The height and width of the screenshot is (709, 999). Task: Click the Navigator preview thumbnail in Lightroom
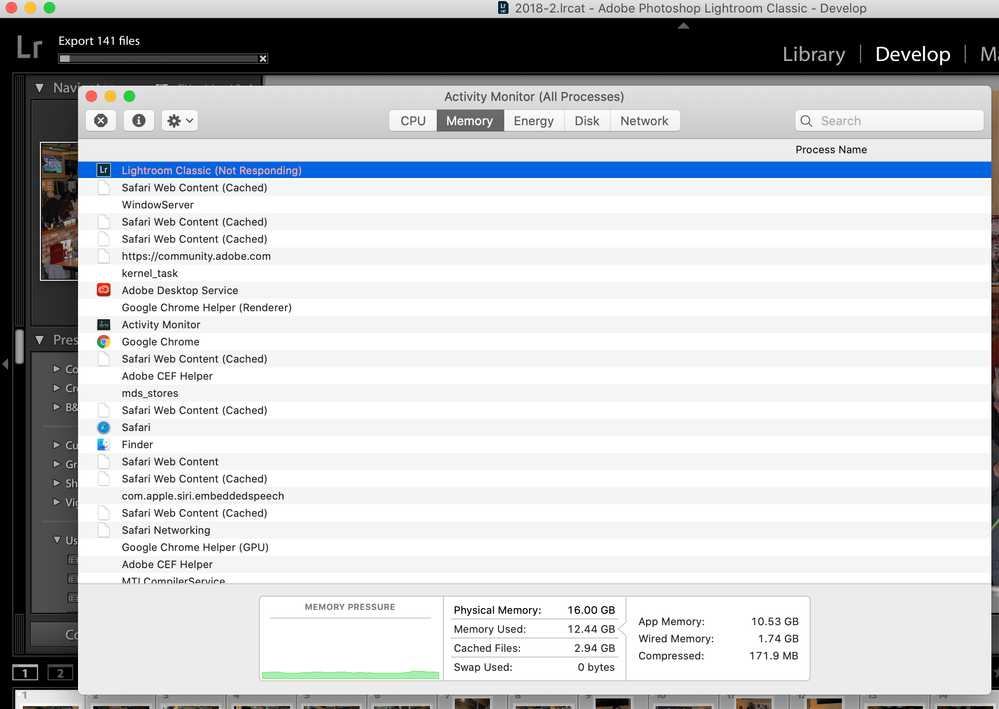click(x=59, y=211)
